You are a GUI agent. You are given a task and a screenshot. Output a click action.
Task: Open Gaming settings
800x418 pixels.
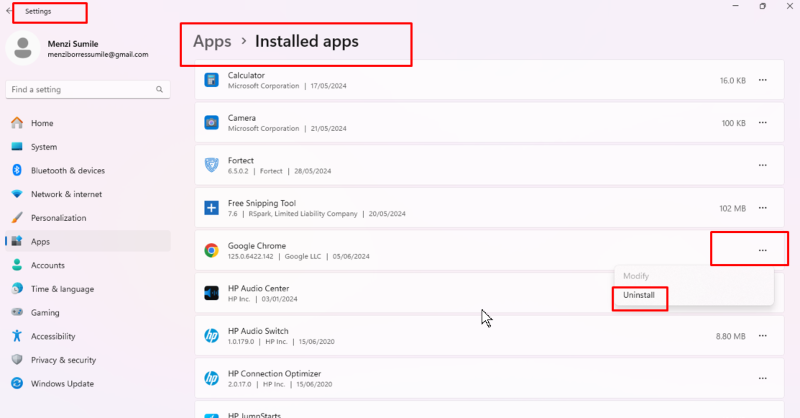[88, 312]
